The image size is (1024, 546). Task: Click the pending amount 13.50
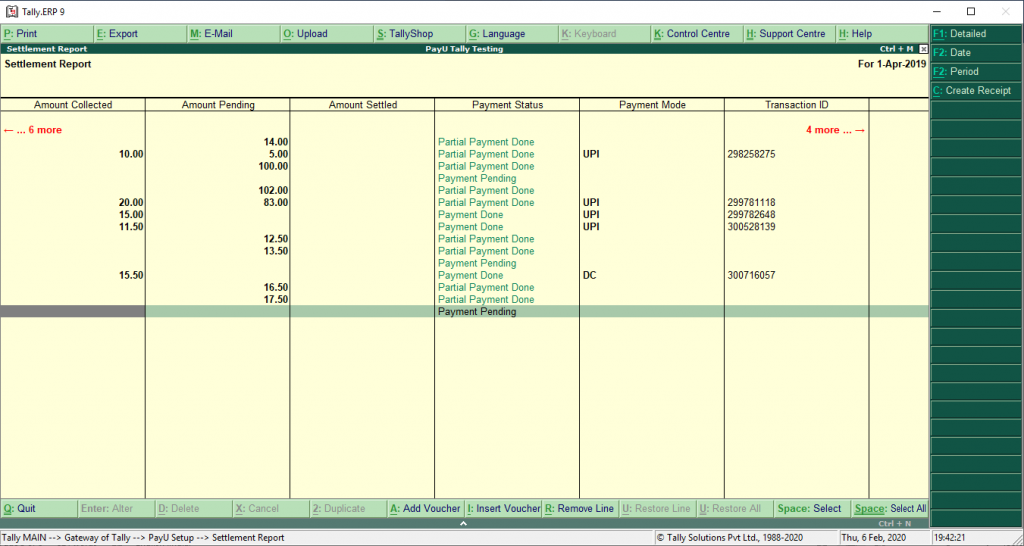pyautogui.click(x=276, y=251)
